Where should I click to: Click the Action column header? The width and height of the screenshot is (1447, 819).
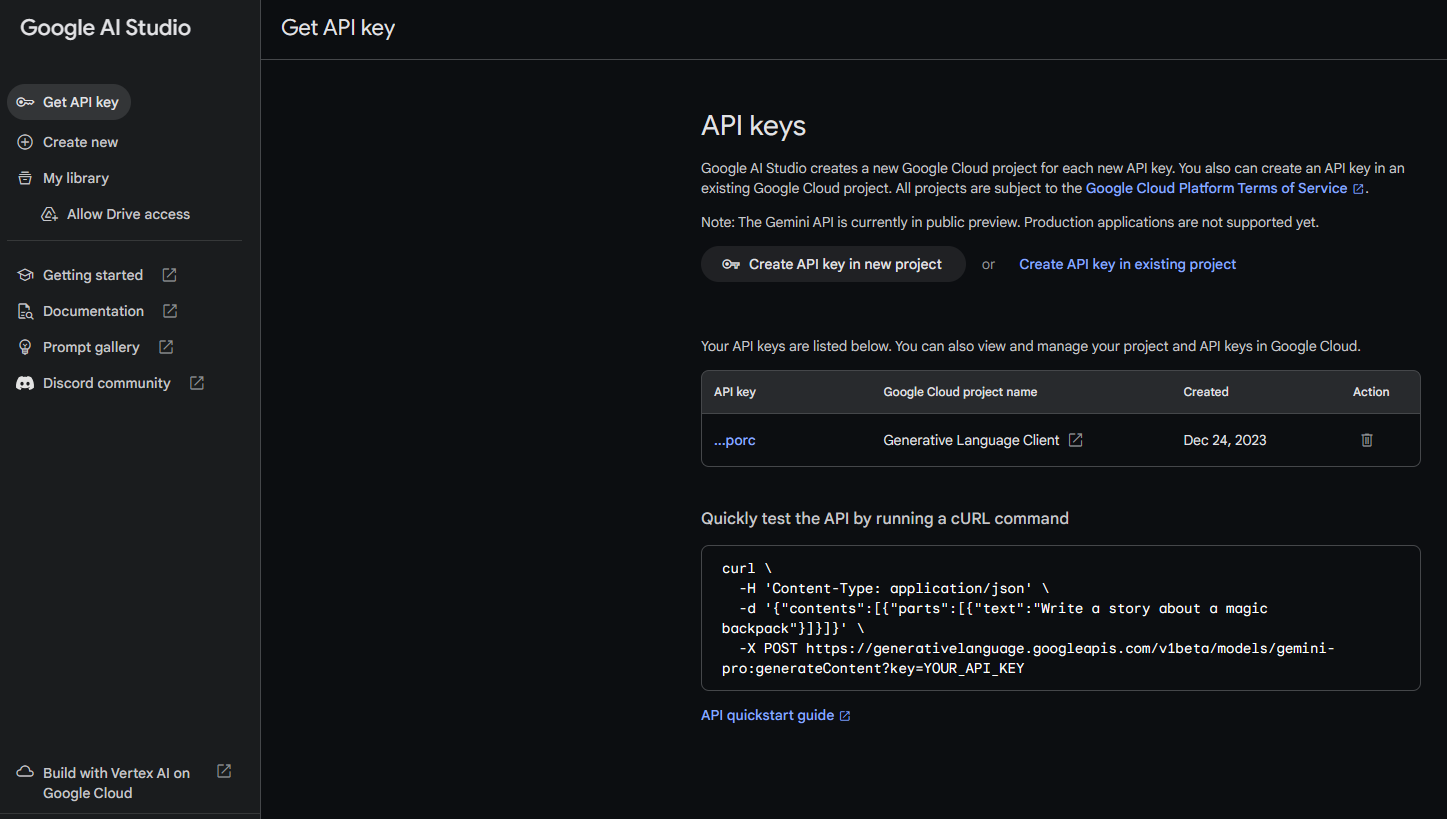[x=1371, y=392]
